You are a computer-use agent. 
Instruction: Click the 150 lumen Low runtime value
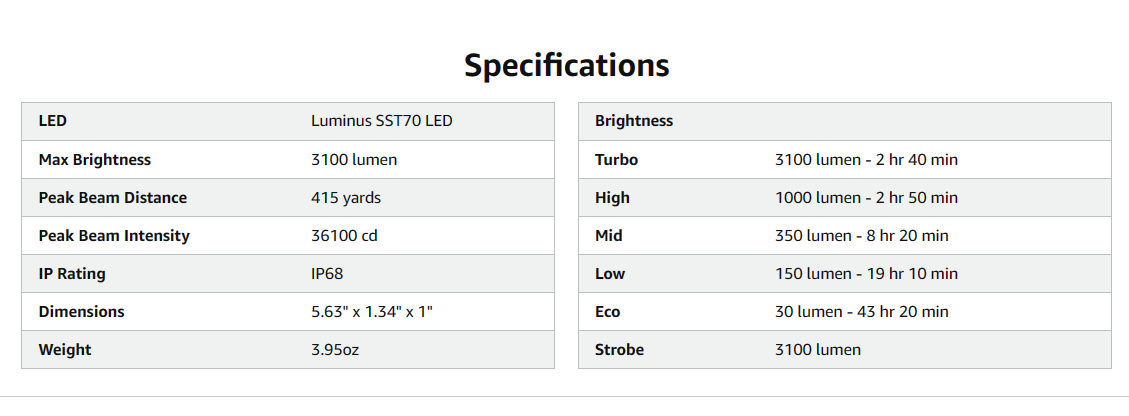866,273
